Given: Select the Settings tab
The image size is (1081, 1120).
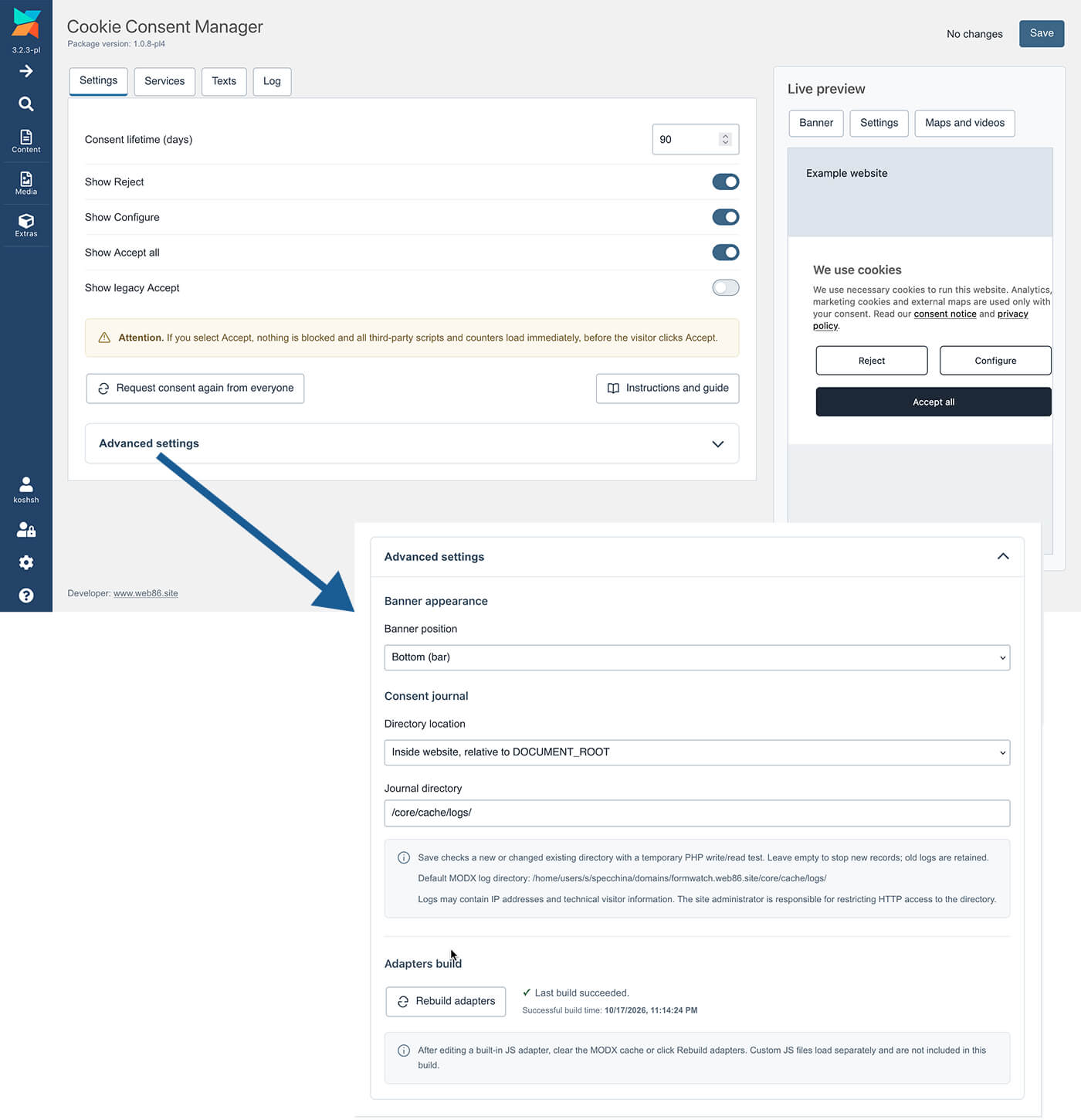Looking at the screenshot, I should [98, 81].
